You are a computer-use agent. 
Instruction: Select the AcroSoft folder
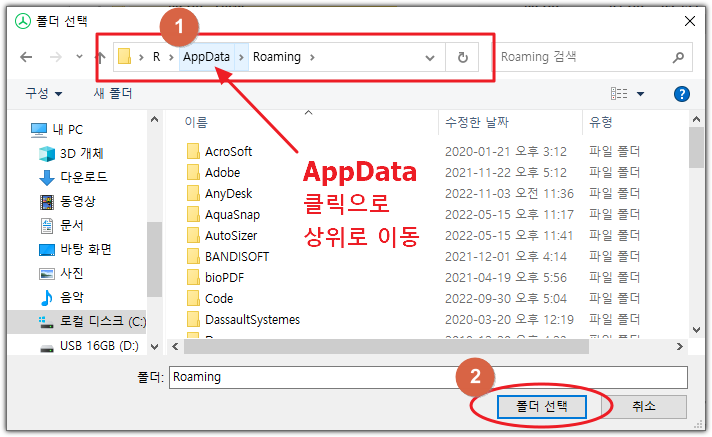[219, 151]
